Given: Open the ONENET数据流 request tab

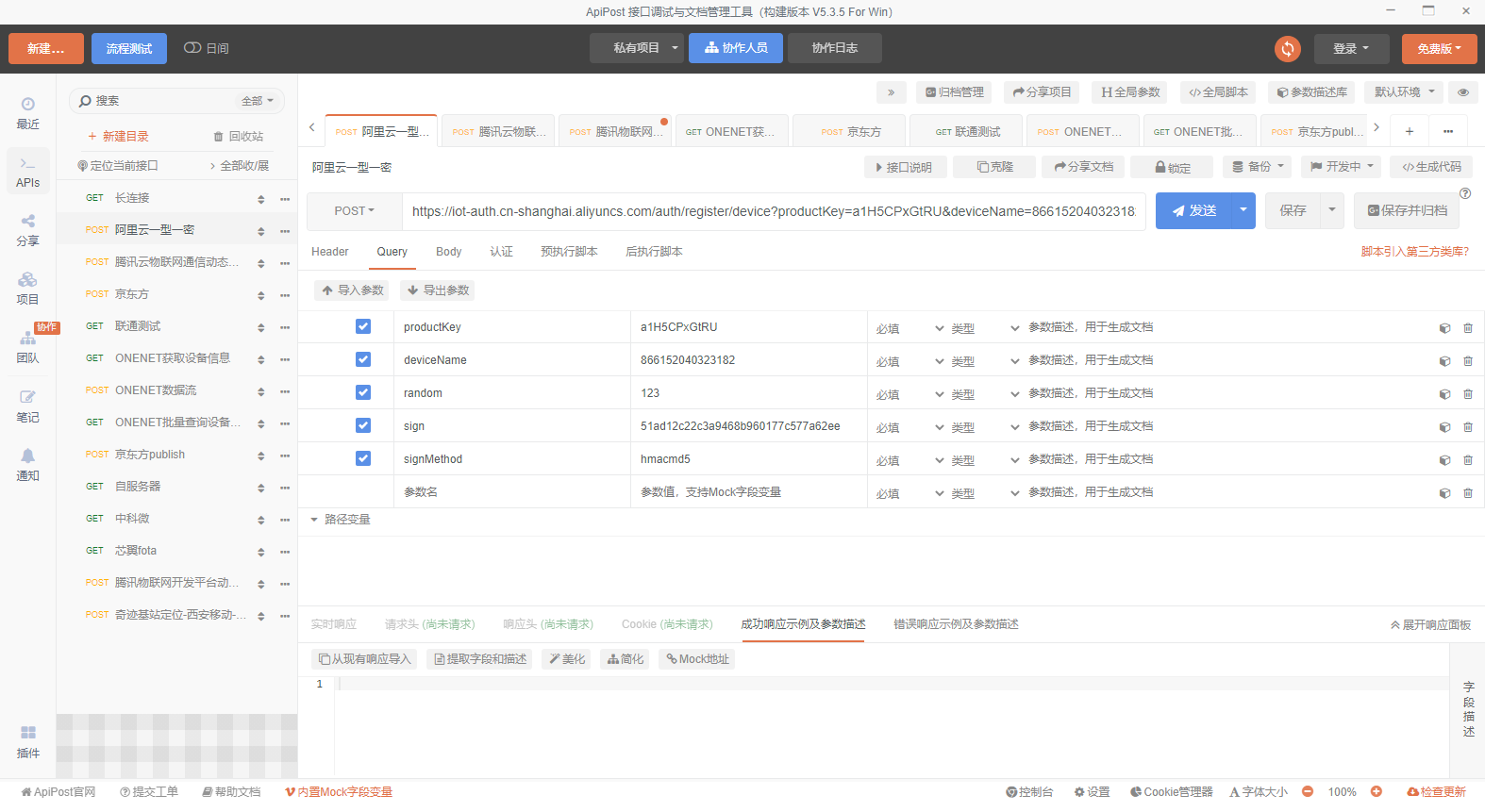Looking at the screenshot, I should tap(1083, 131).
